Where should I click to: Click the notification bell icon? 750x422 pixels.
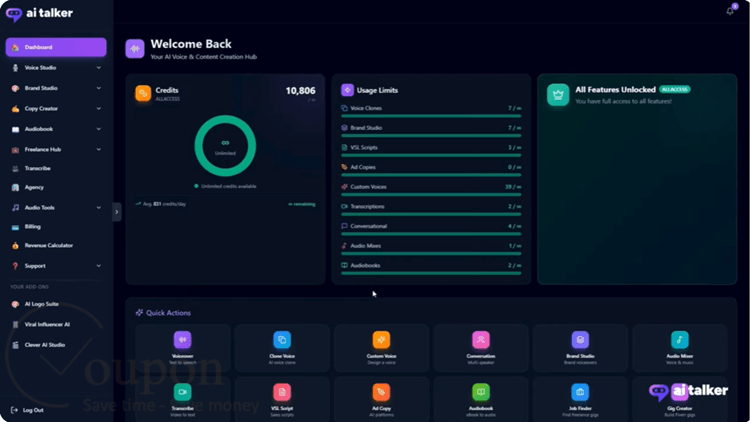[730, 11]
